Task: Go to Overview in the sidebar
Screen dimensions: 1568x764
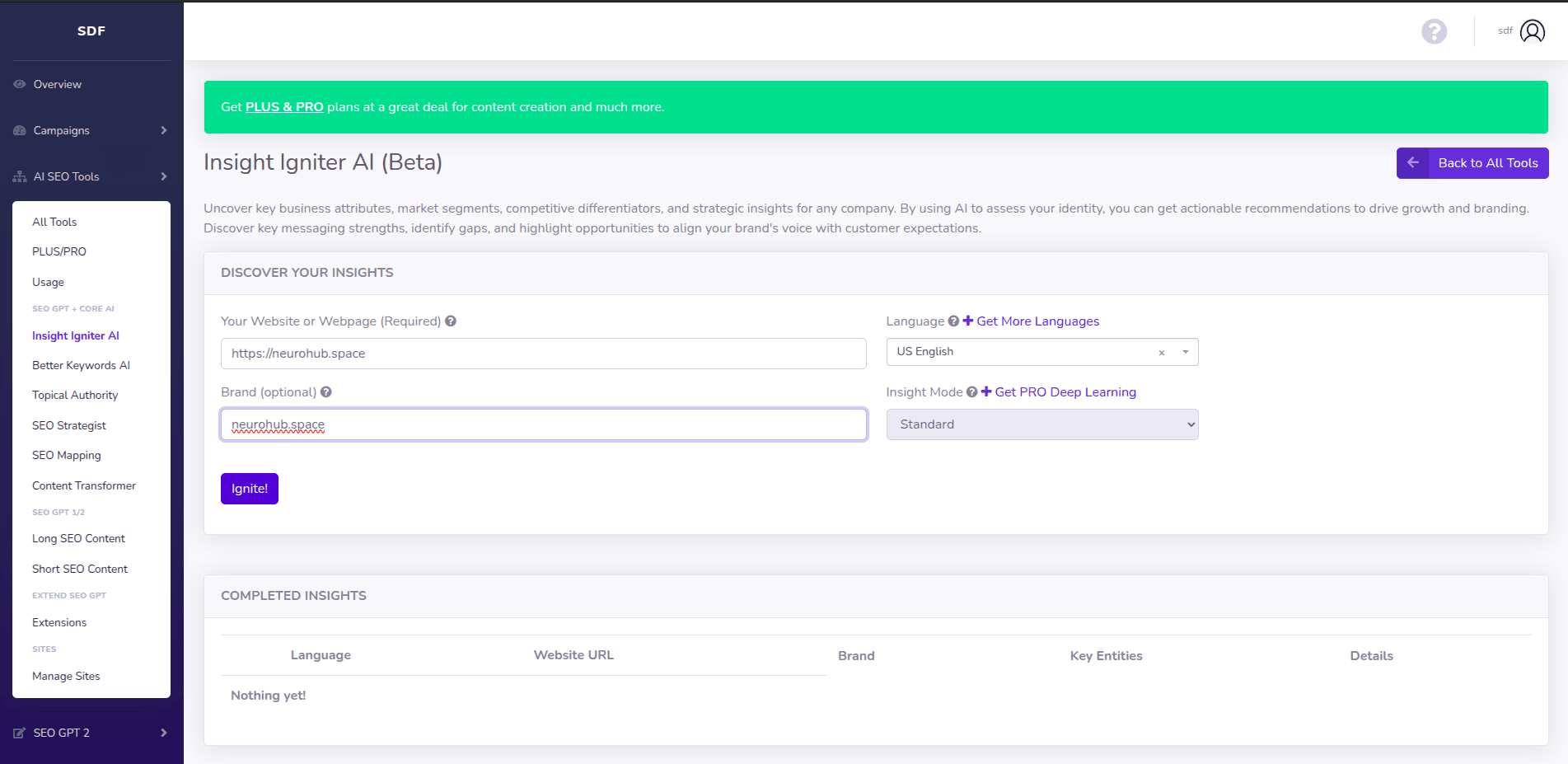Action: 58,84
